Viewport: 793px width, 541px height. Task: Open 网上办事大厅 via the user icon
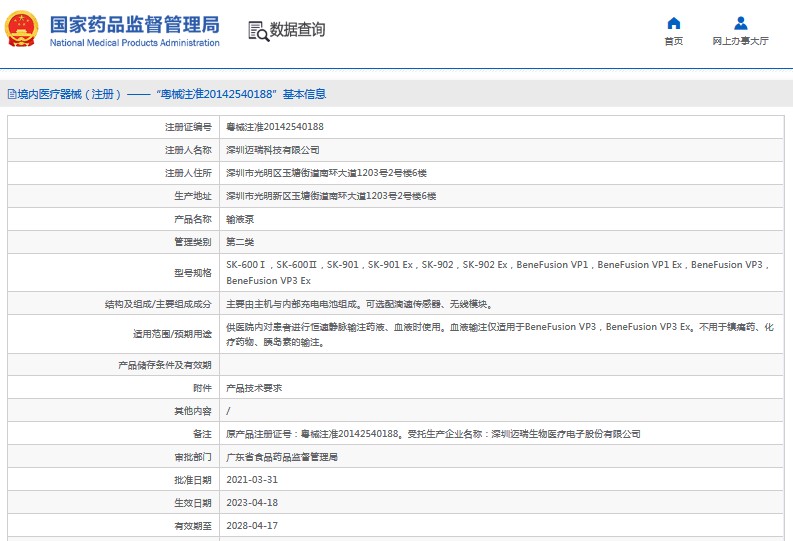click(x=741, y=23)
